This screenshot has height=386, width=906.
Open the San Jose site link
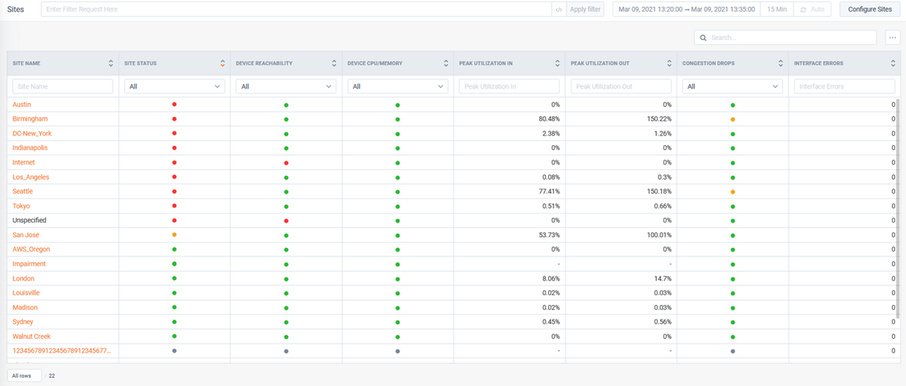[x=25, y=235]
